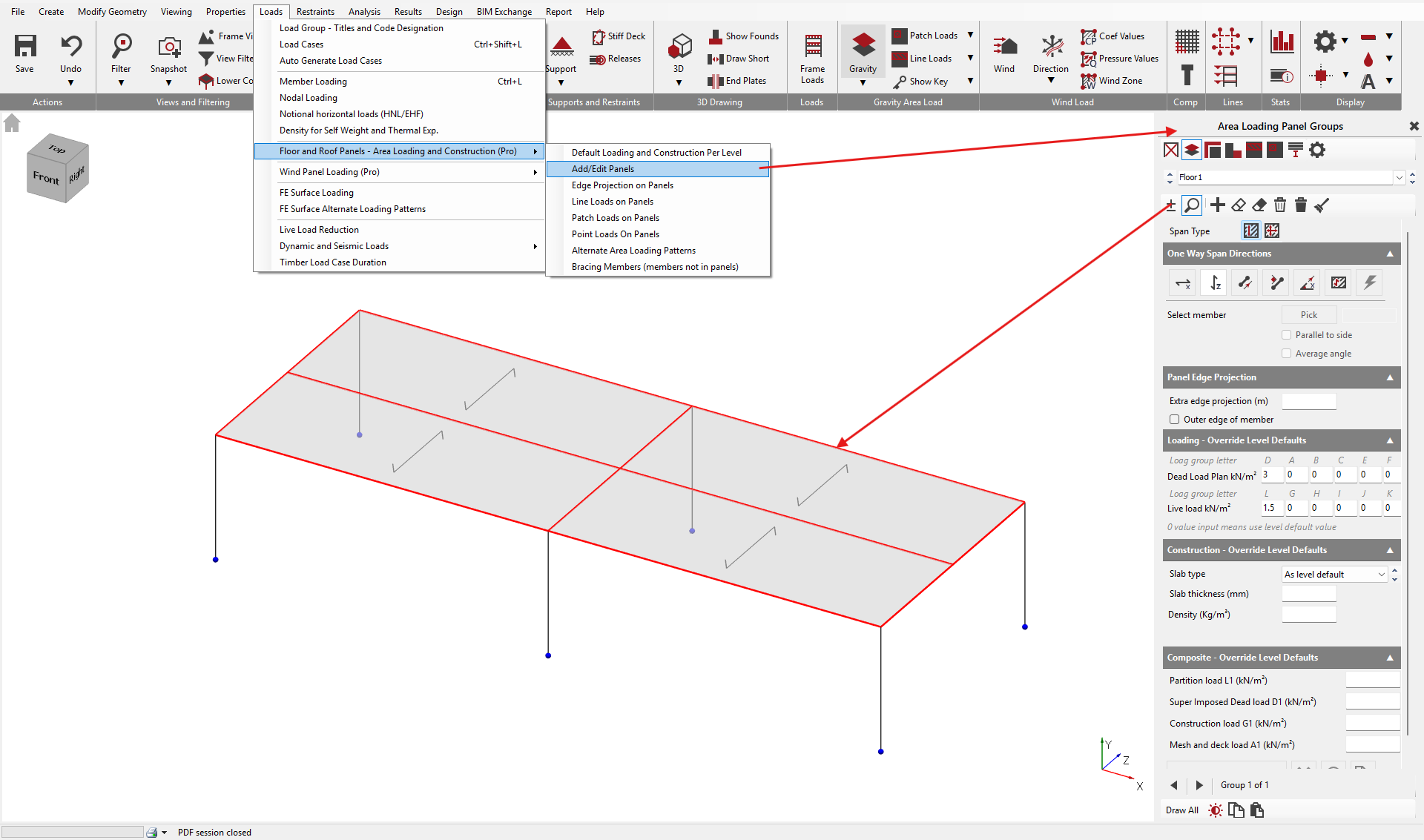
Task: Click the broom clean-up icon
Action: (1322, 205)
